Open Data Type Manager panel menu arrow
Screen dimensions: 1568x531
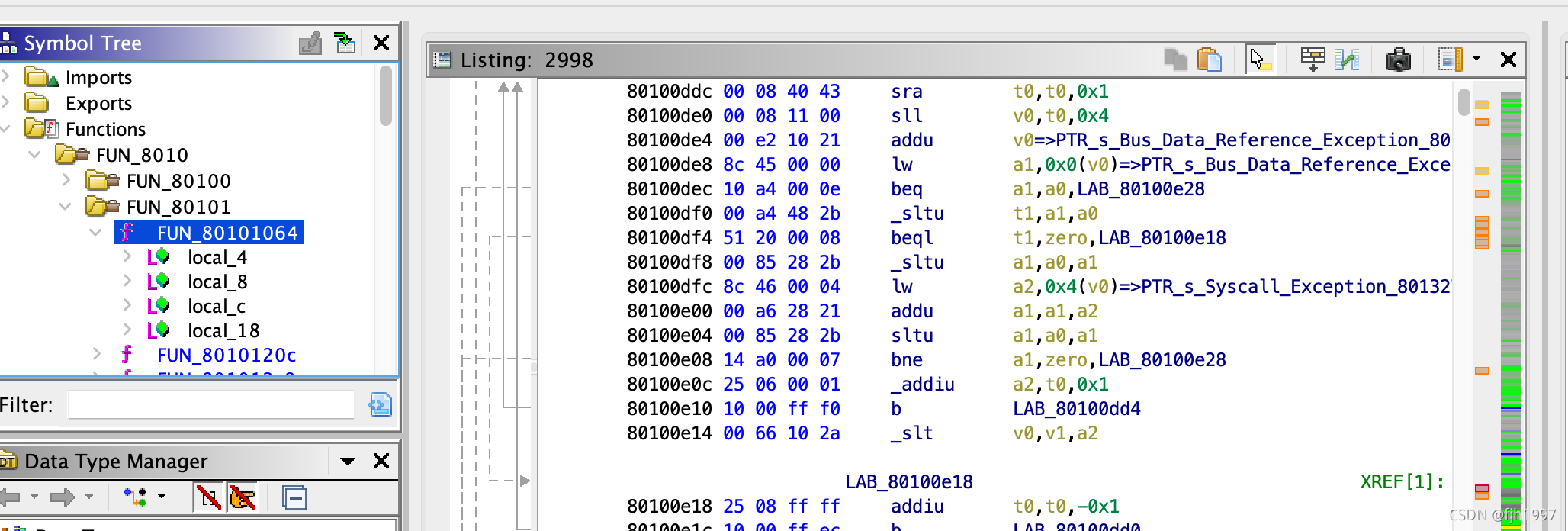348,461
